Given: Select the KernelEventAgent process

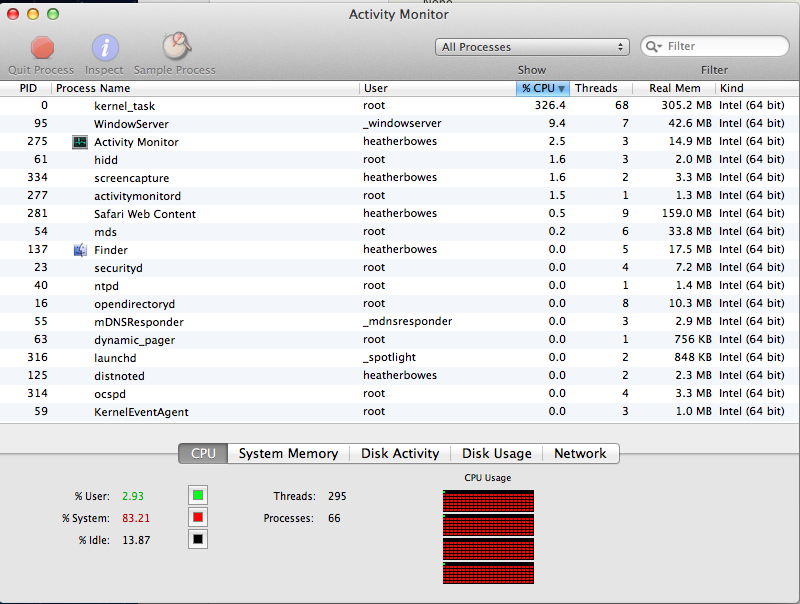Looking at the screenshot, I should point(141,412).
